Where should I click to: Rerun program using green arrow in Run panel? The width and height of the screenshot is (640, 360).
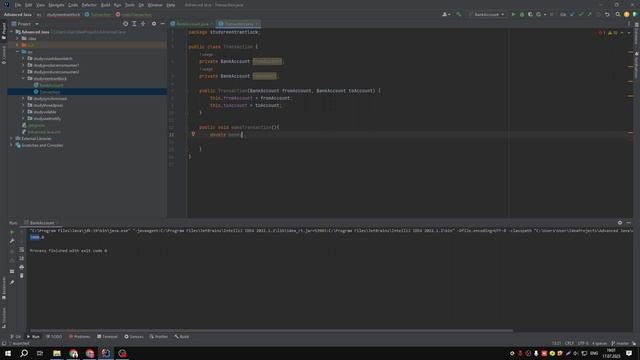pos(12,232)
